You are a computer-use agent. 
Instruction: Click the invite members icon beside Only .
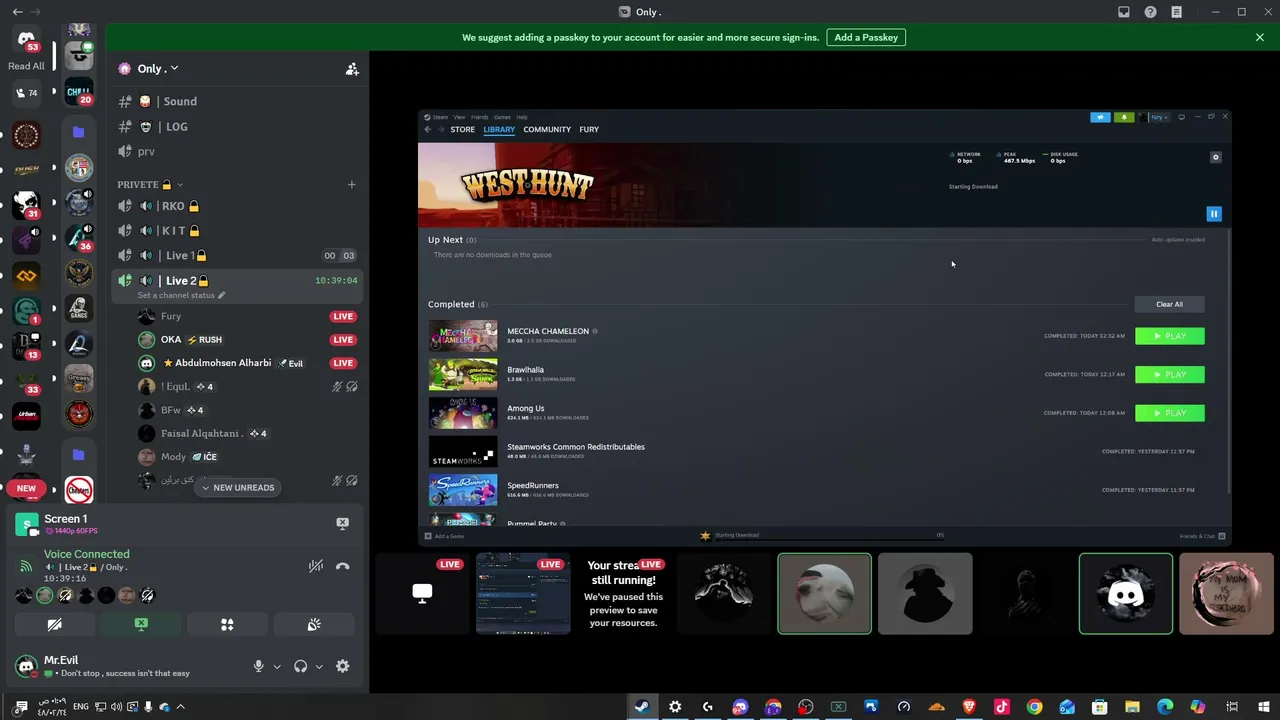tap(352, 69)
